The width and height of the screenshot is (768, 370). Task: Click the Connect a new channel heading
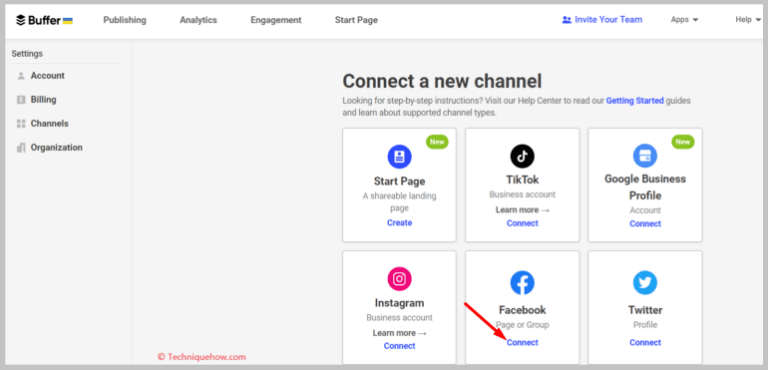[442, 81]
